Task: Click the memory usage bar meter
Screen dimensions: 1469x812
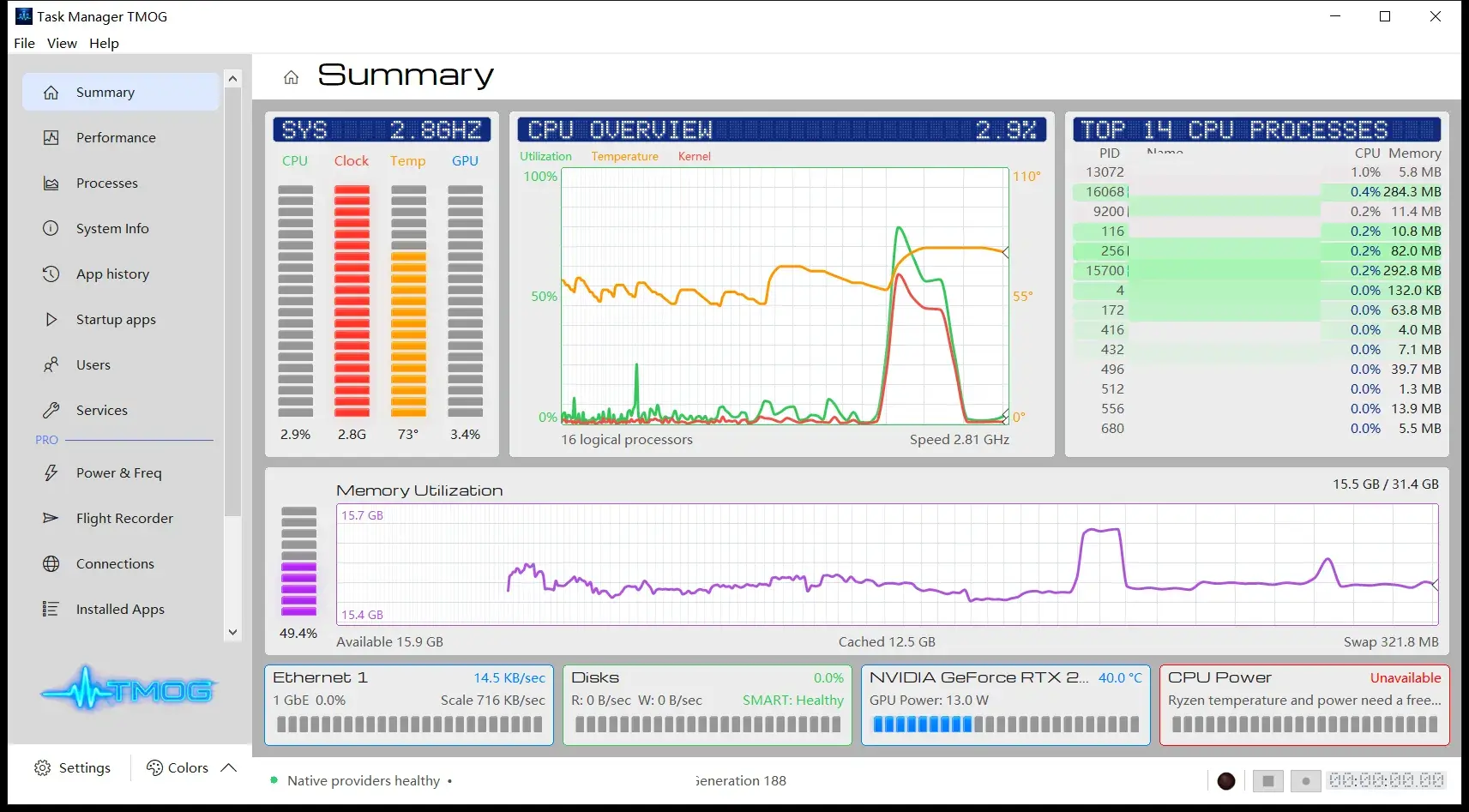Action: click(298, 562)
